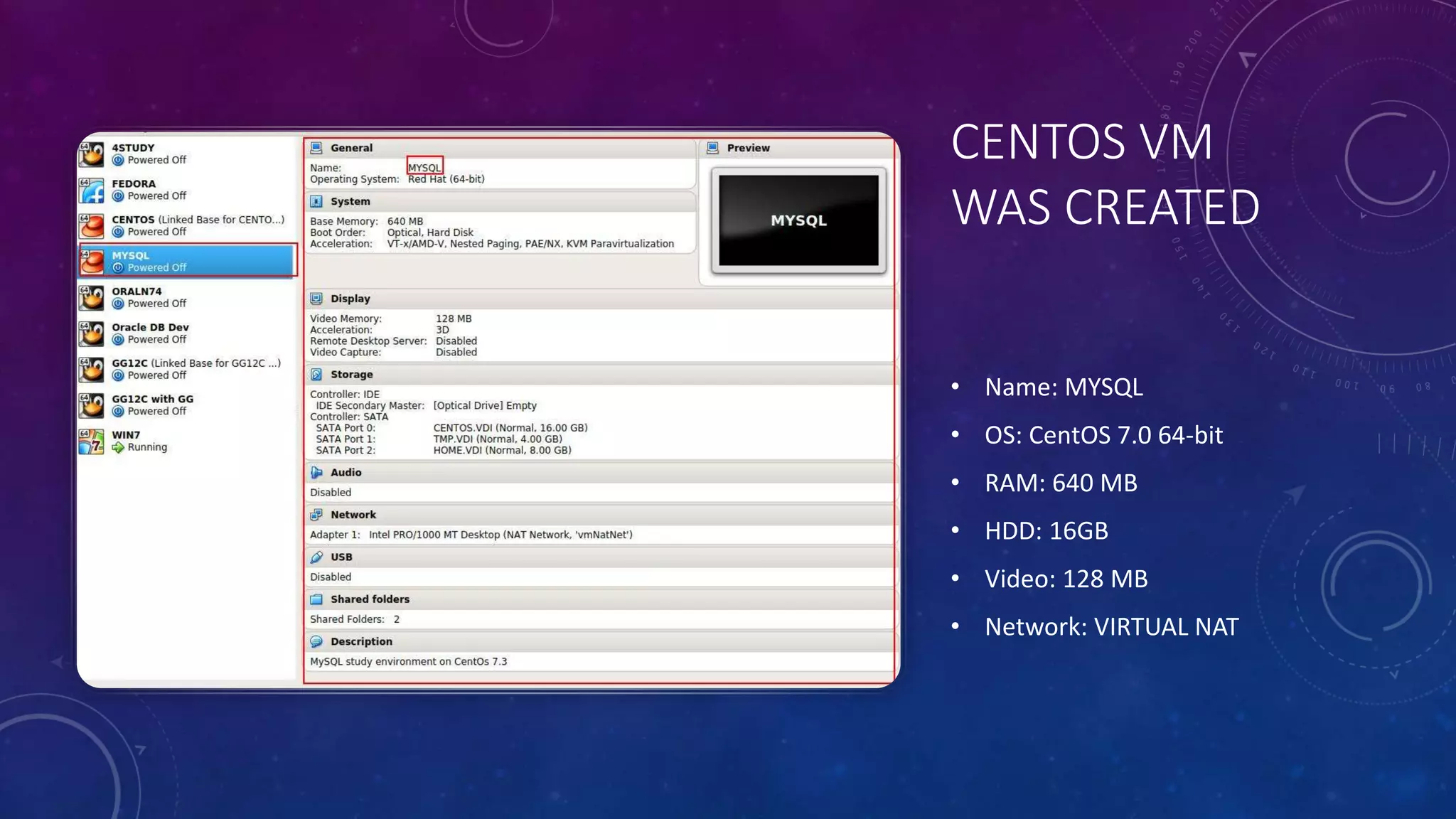Click TMP.VDI (Normal, 4.00 GB) entry
The height and width of the screenshot is (819, 1456).
(x=498, y=439)
